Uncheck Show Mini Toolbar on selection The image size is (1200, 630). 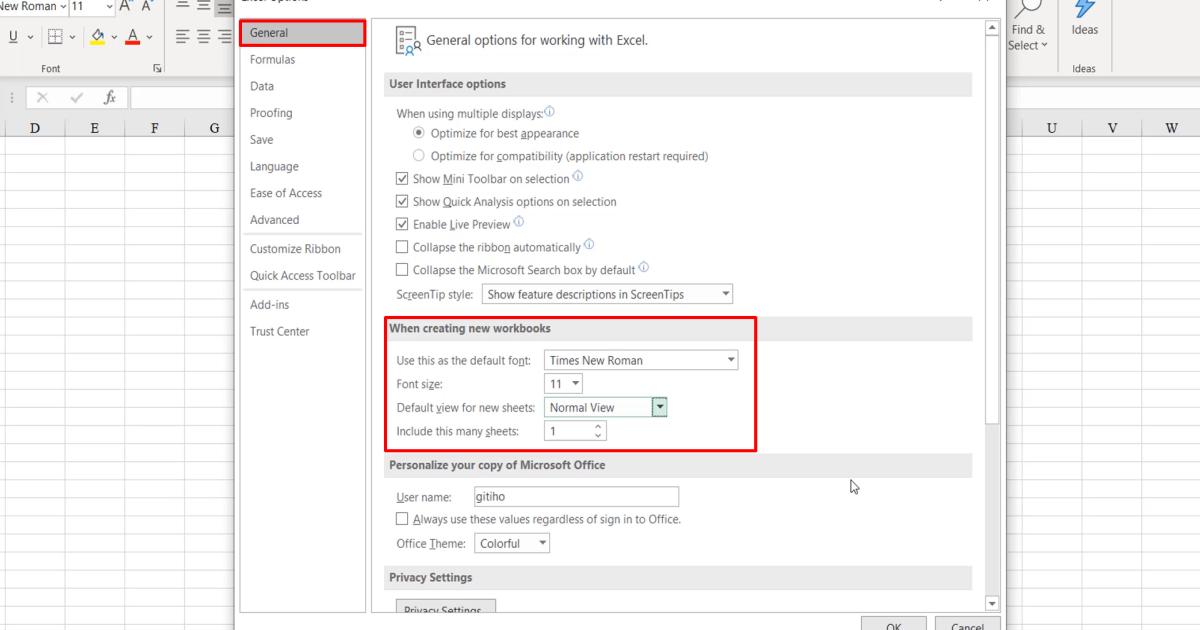(x=403, y=178)
